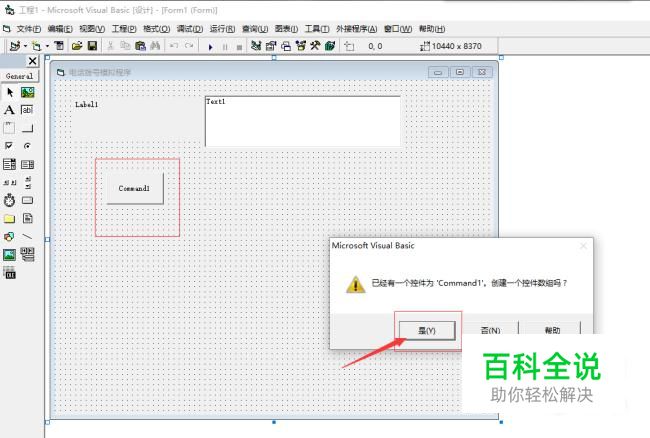Open the Data View Window icon
The image size is (650, 438).
click(x=330, y=46)
